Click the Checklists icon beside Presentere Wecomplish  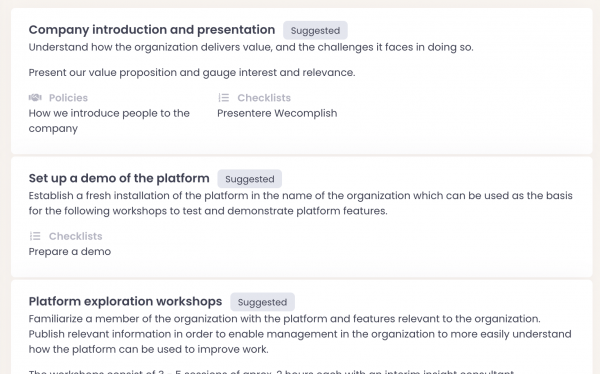[223, 98]
